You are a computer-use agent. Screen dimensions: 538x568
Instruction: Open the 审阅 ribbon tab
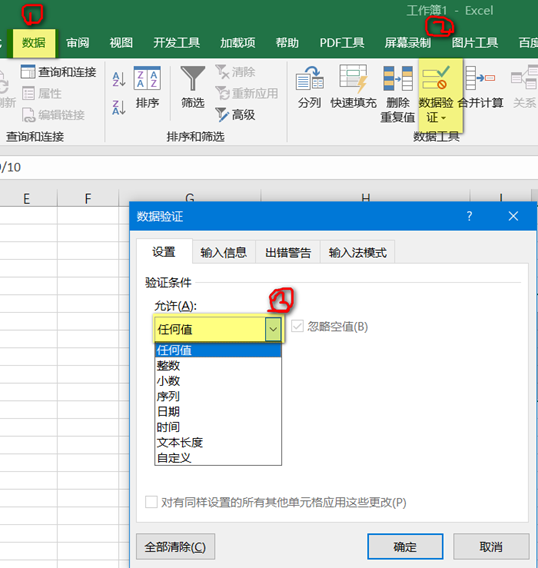78,43
